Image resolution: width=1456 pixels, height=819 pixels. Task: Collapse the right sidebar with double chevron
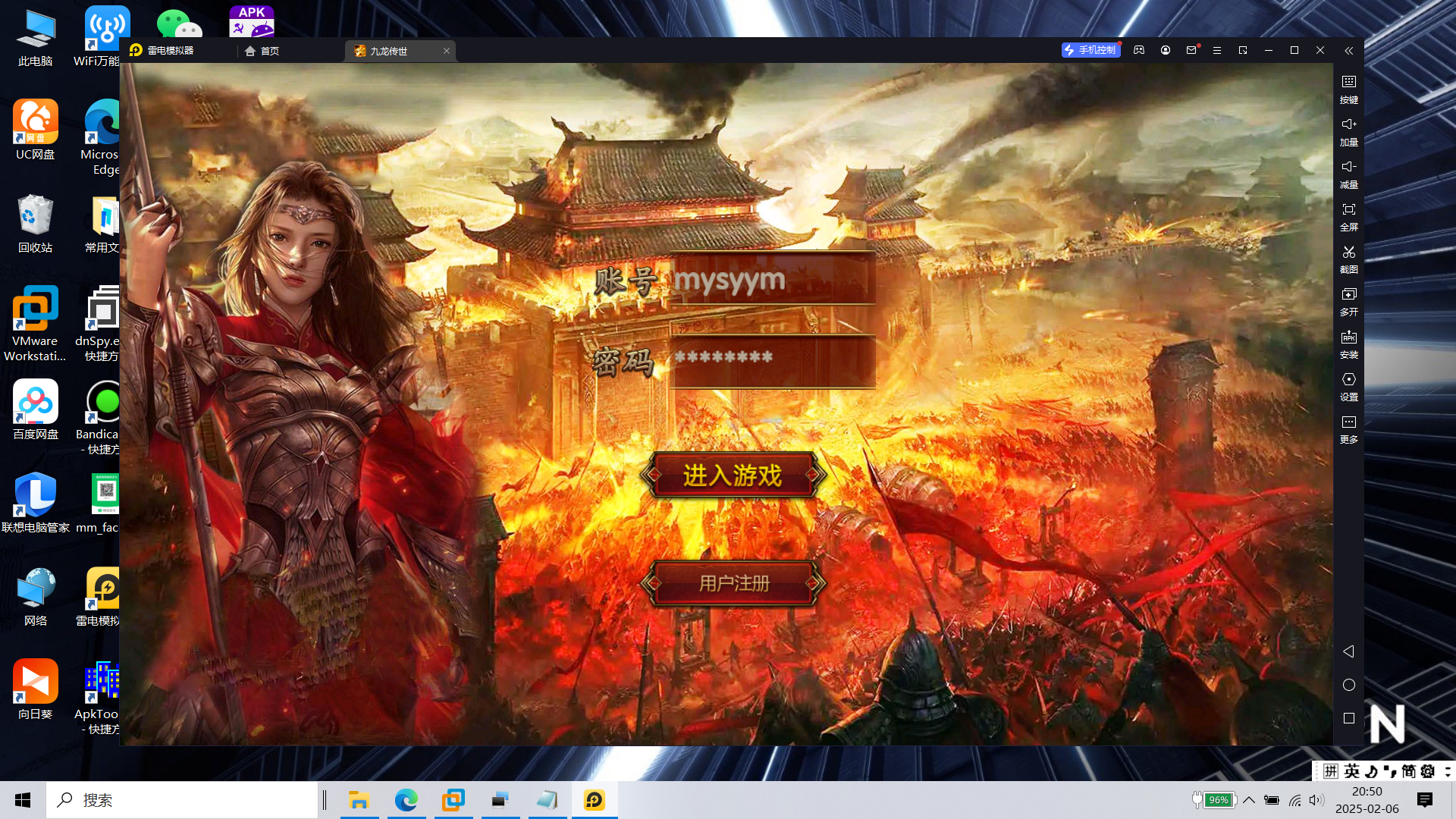[x=1348, y=51]
